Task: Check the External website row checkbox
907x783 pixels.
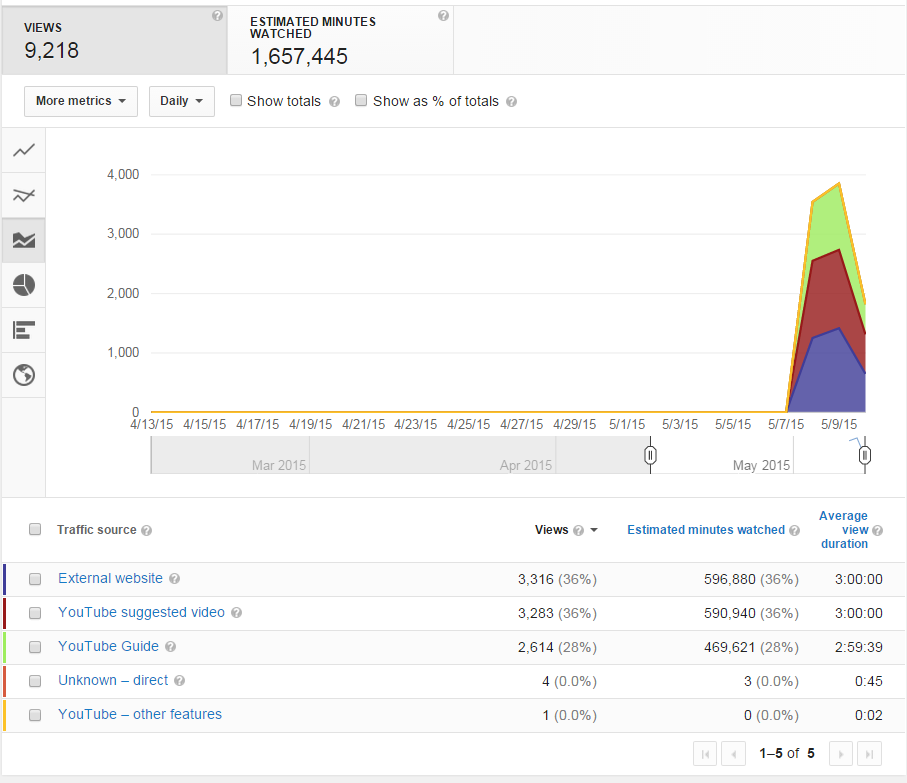Action: 35,579
